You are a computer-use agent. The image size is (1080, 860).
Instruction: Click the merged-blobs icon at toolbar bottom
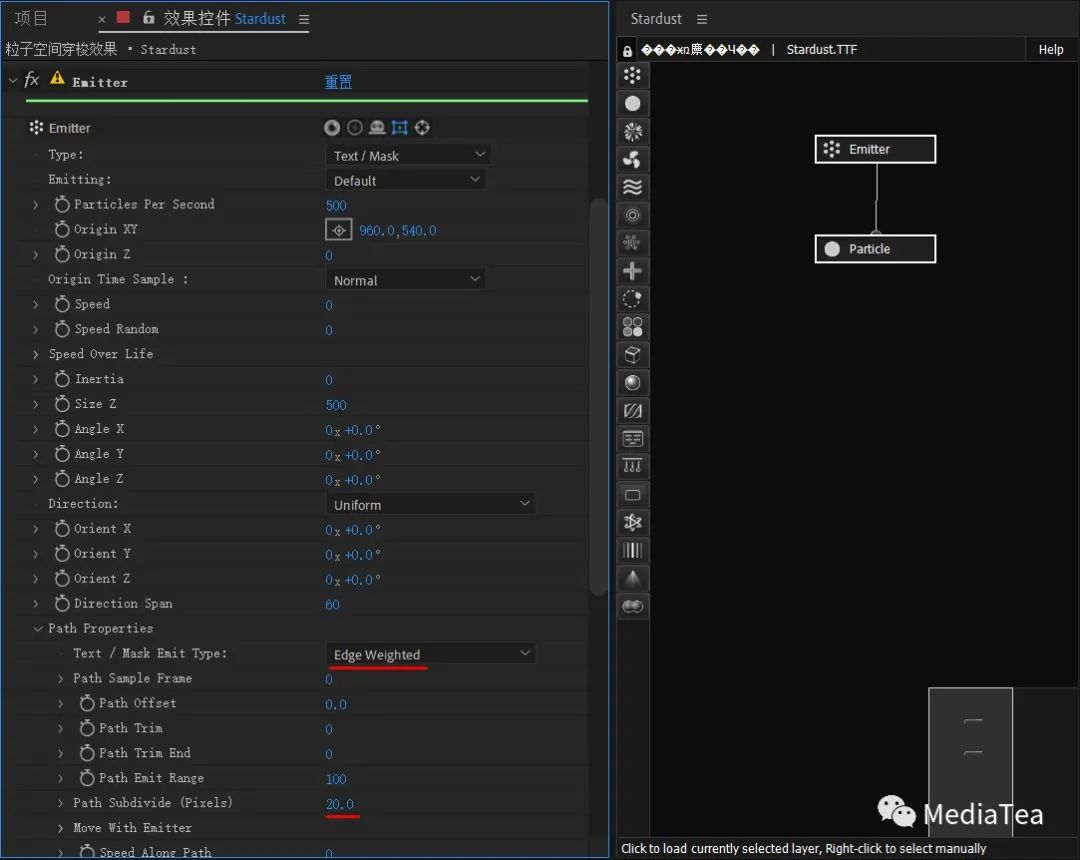coord(632,606)
